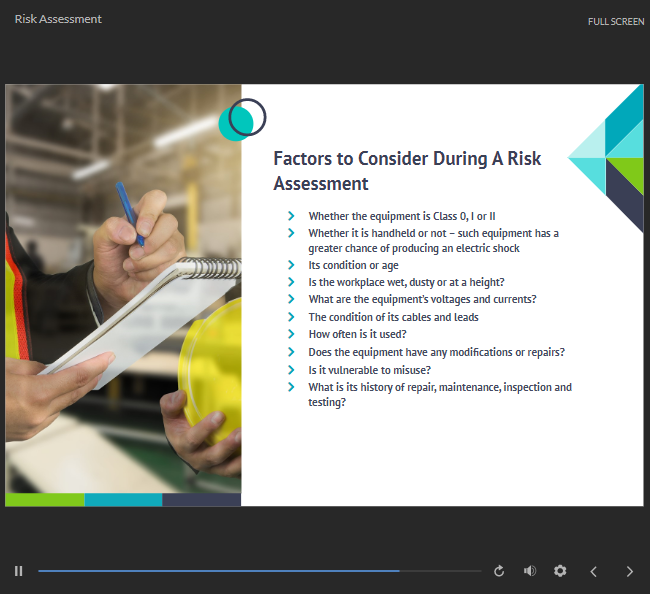Image resolution: width=651 pixels, height=594 pixels.
Task: Mute the audio with the speaker icon
Action: [529, 571]
